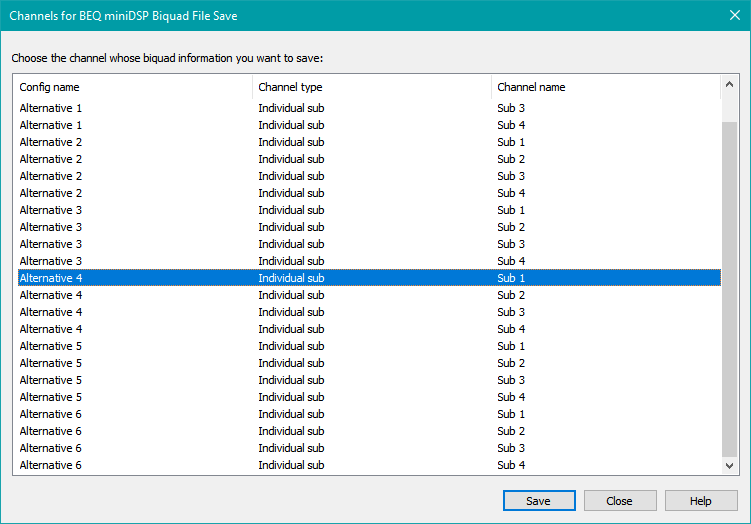
Task: Select Alternative 6 Sub 3 row
Action: [369, 448]
